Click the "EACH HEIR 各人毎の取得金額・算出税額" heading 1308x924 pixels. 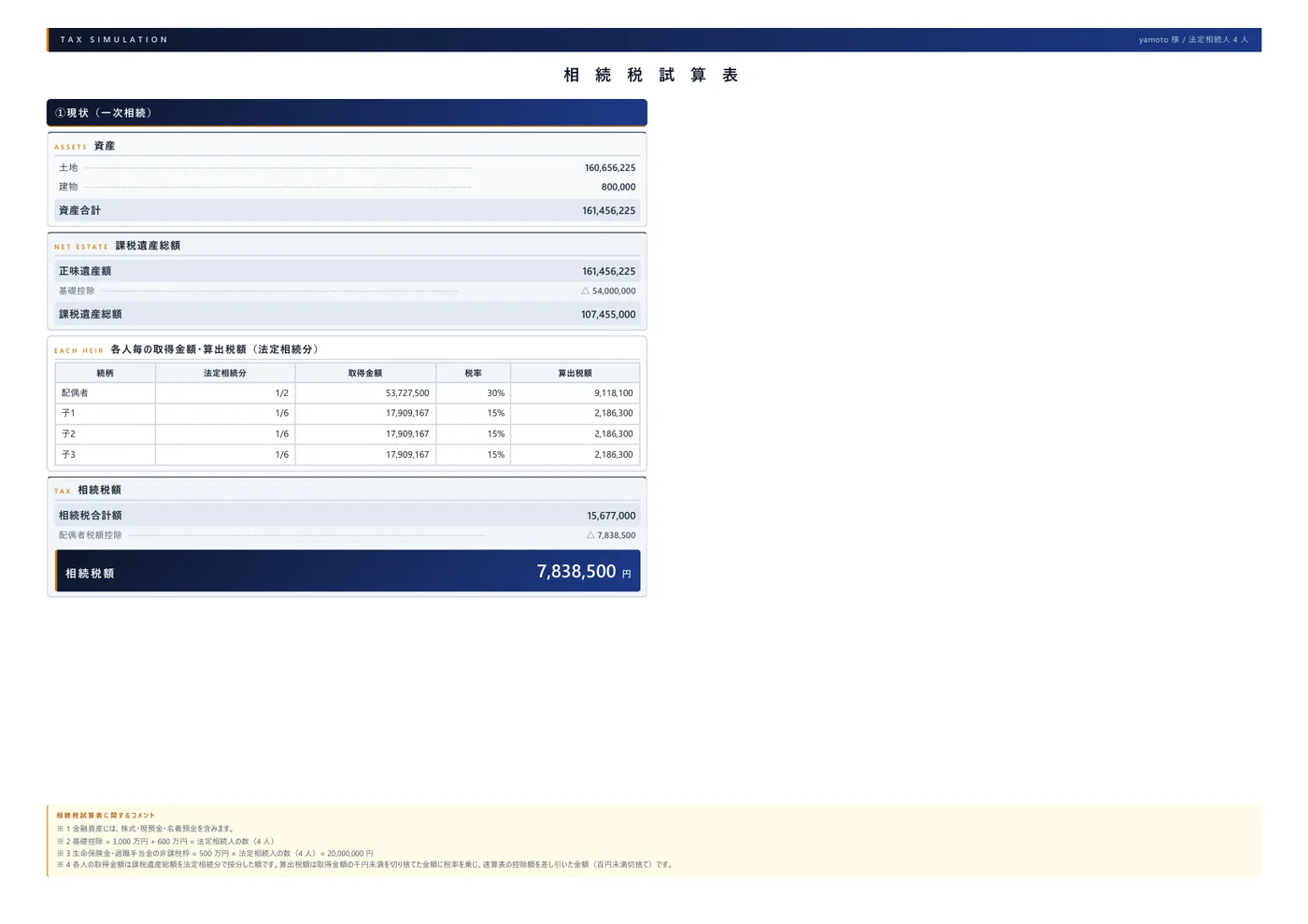[x=187, y=349]
